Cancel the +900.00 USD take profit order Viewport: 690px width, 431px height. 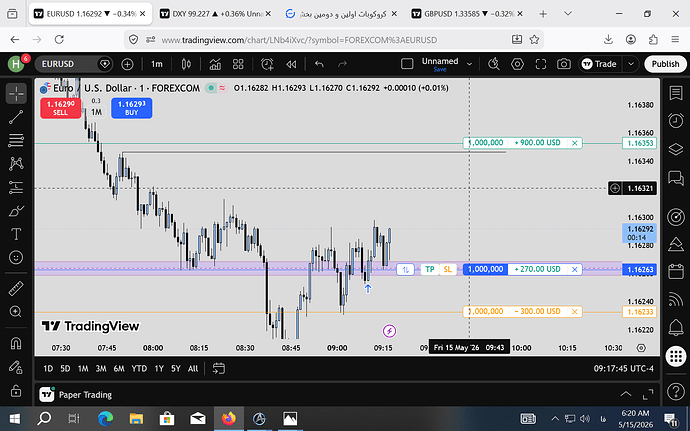tap(574, 143)
